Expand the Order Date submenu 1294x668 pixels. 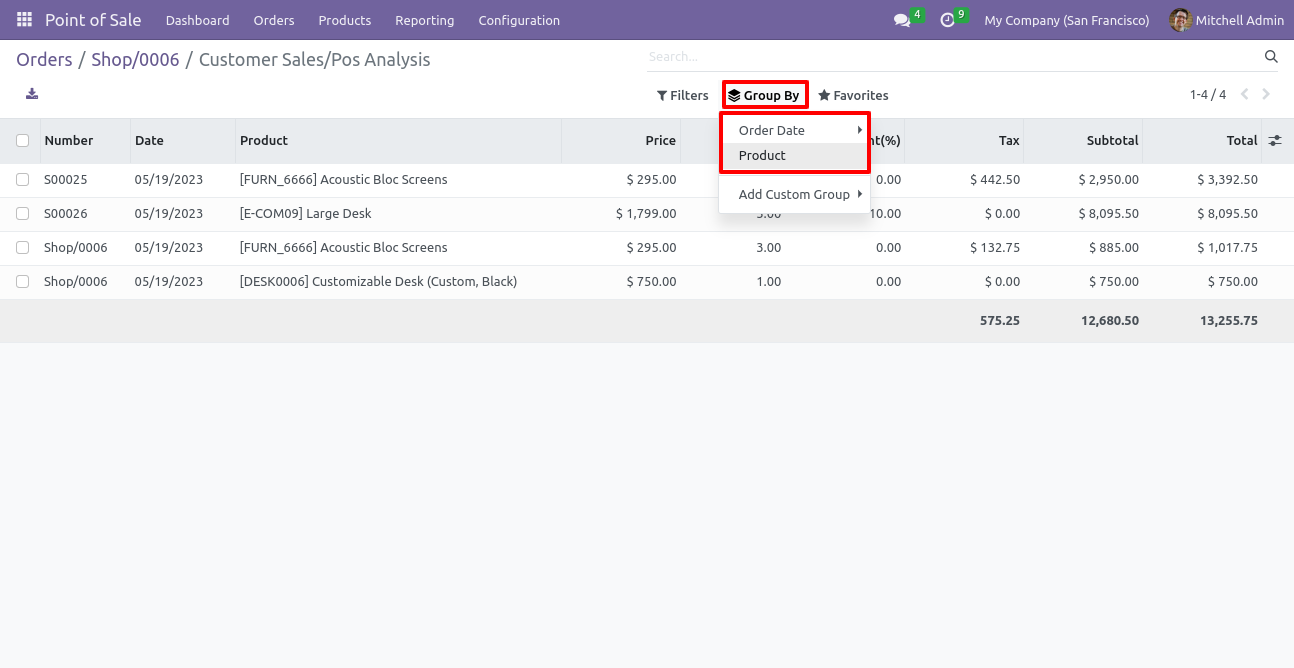794,131
